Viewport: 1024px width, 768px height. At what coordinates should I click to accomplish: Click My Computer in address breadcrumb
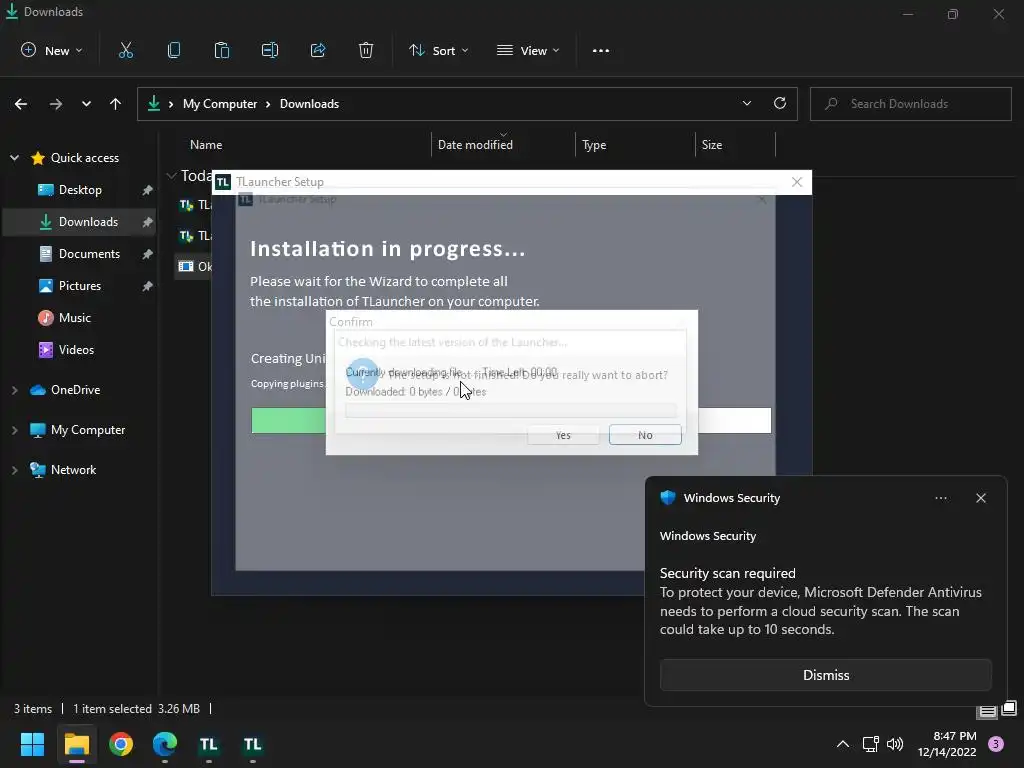pos(220,104)
